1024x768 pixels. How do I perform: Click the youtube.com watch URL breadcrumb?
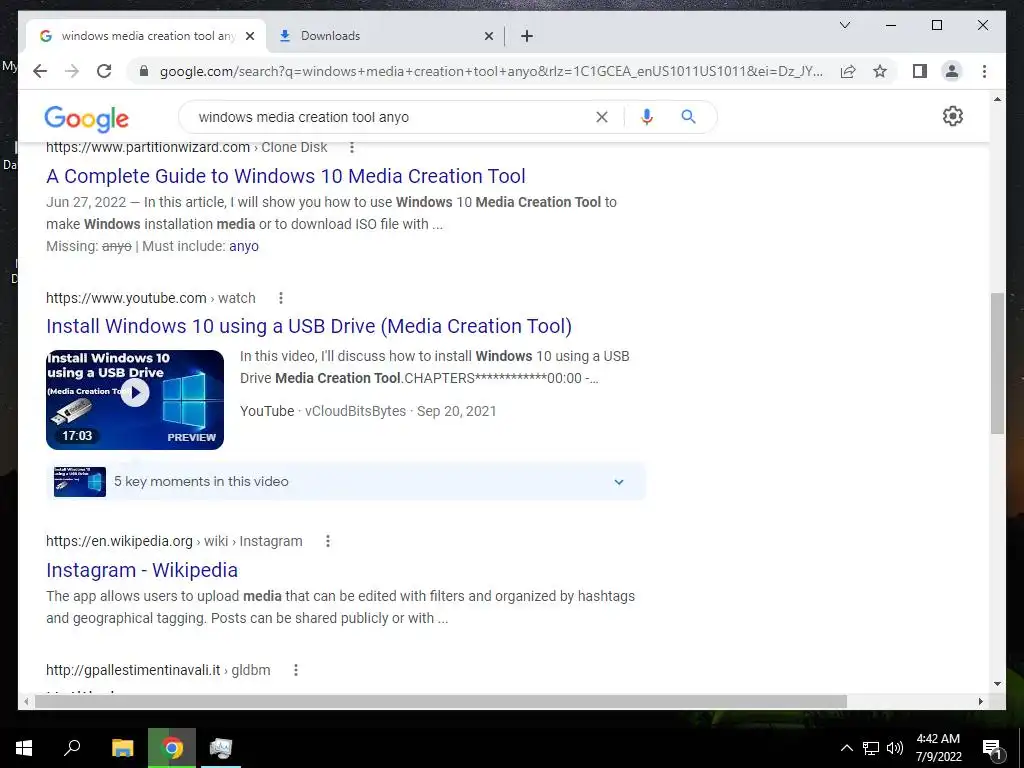151,298
